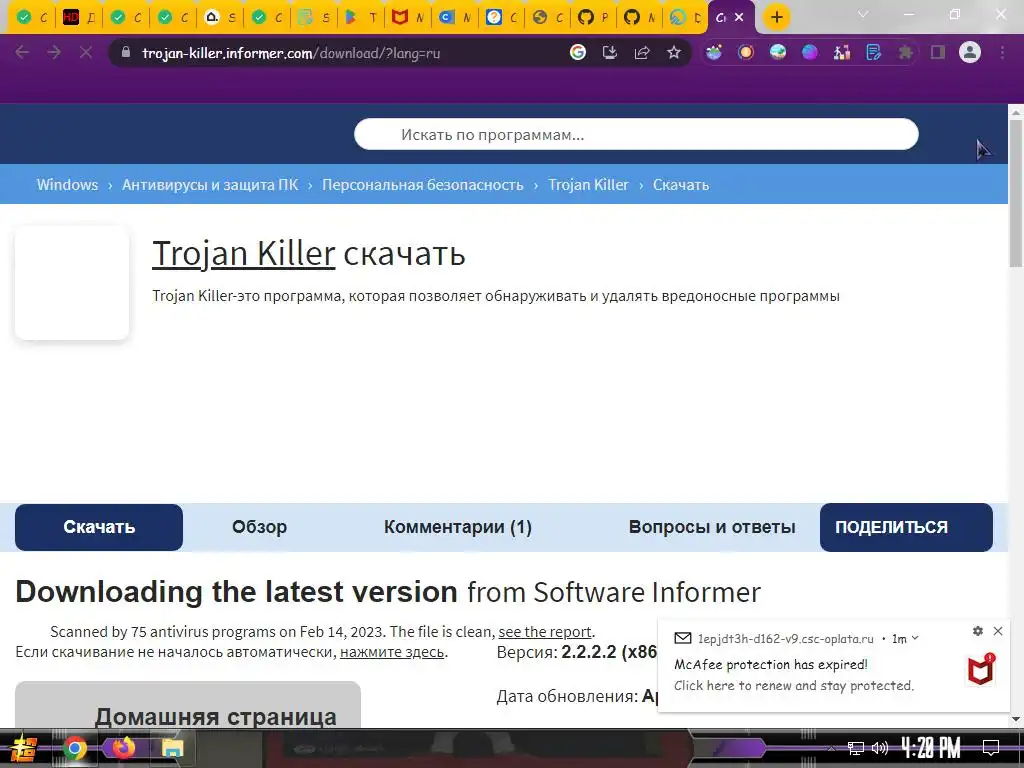Open a new browser tab with plus button
The image size is (1024, 768).
(x=776, y=17)
